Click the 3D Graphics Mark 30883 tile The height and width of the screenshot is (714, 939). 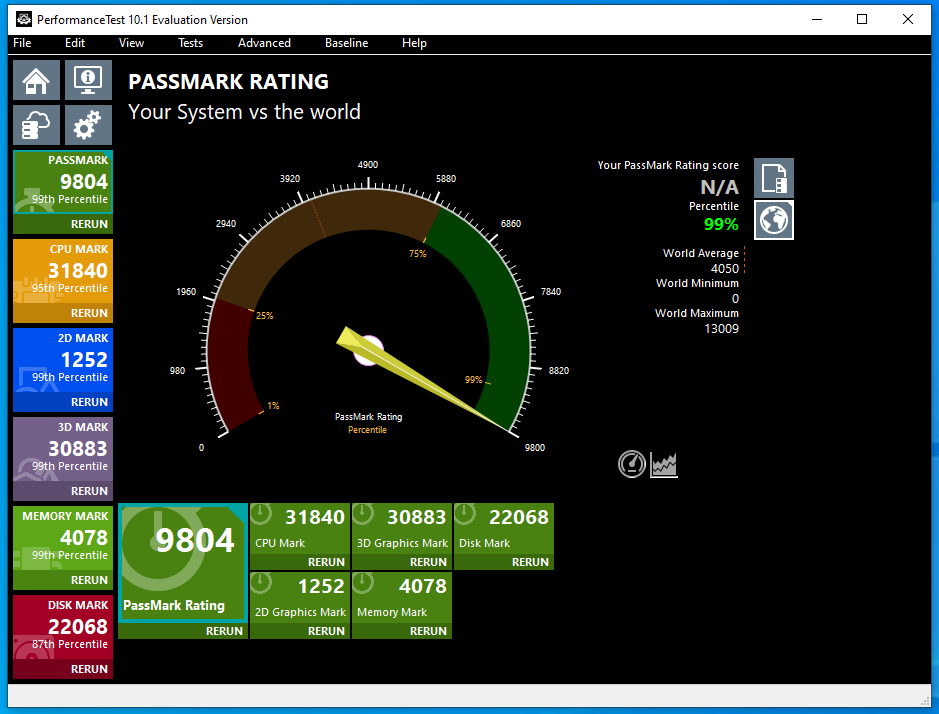tap(402, 528)
